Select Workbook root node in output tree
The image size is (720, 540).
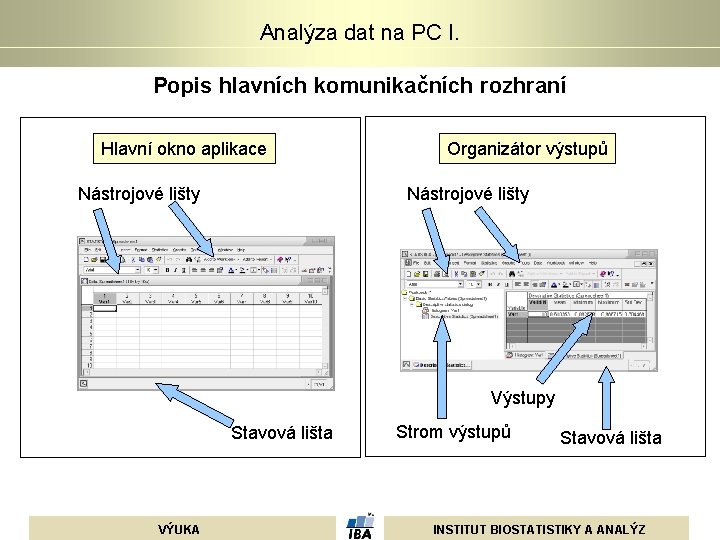click(x=416, y=292)
